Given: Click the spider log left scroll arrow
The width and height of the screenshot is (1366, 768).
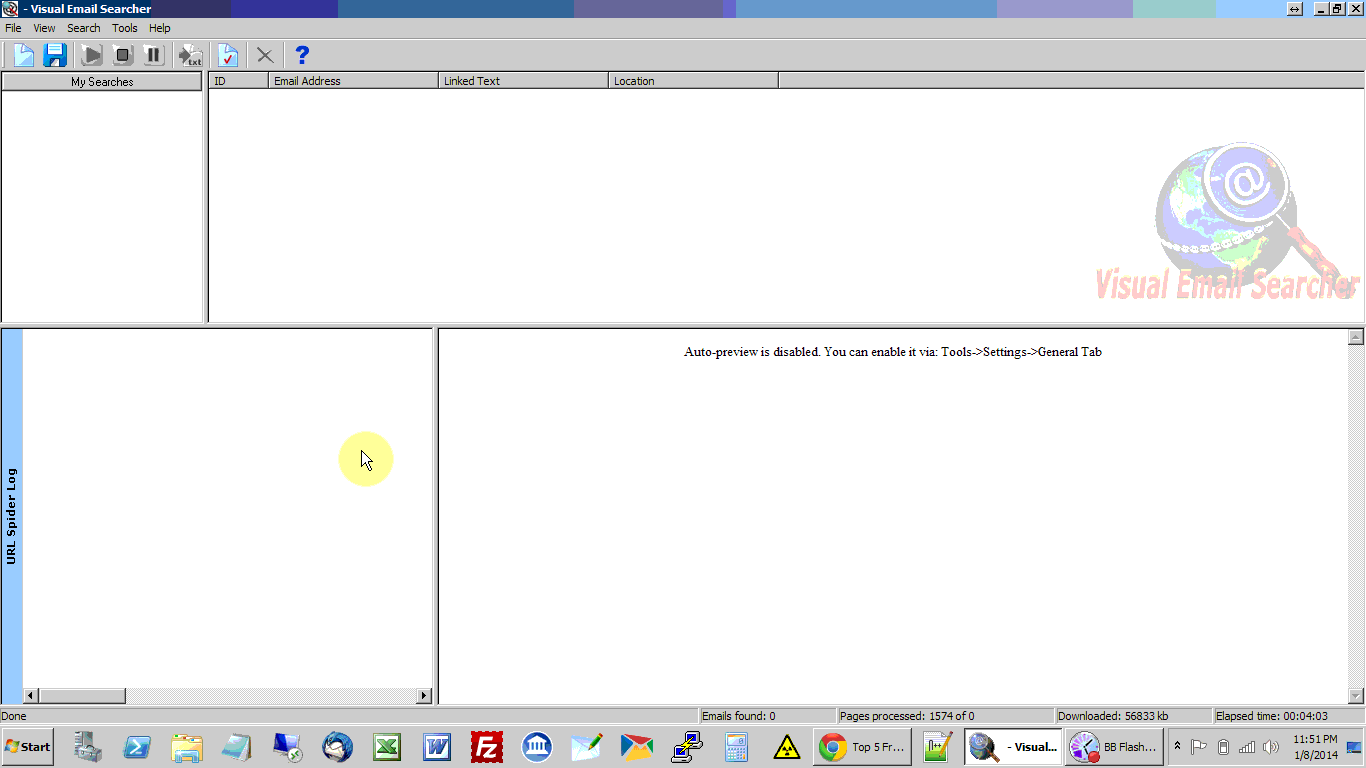Looking at the screenshot, I should point(31,696).
